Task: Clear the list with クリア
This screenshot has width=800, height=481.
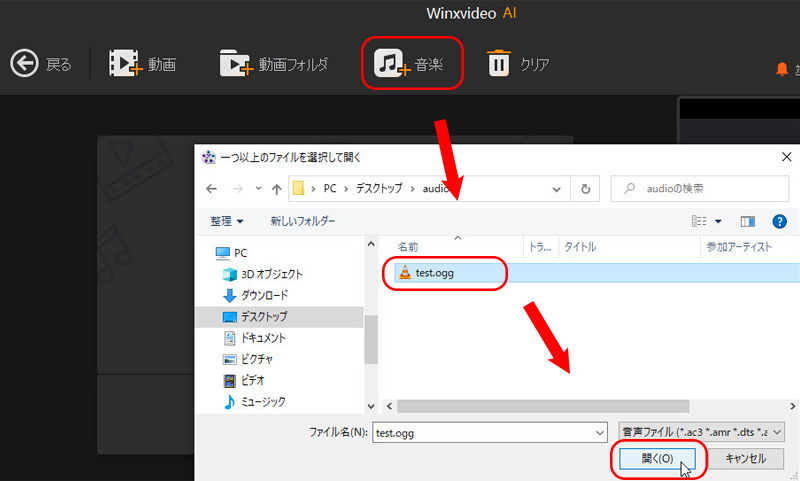Action: click(x=518, y=64)
